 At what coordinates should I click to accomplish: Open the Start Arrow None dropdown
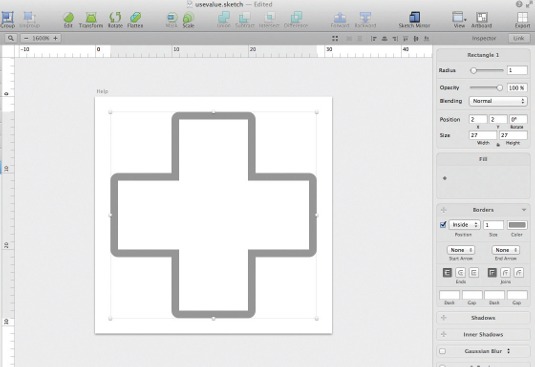[x=461, y=250]
